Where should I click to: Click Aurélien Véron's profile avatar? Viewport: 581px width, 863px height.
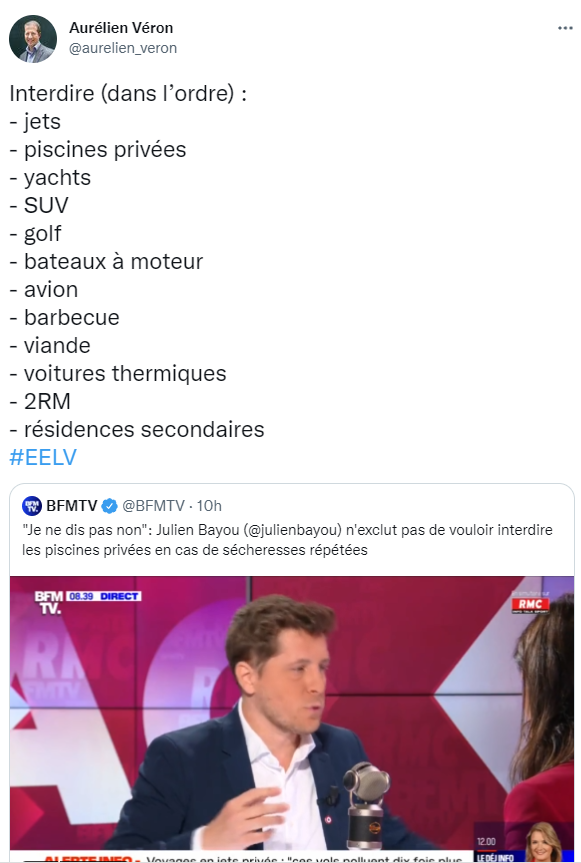tap(33, 39)
